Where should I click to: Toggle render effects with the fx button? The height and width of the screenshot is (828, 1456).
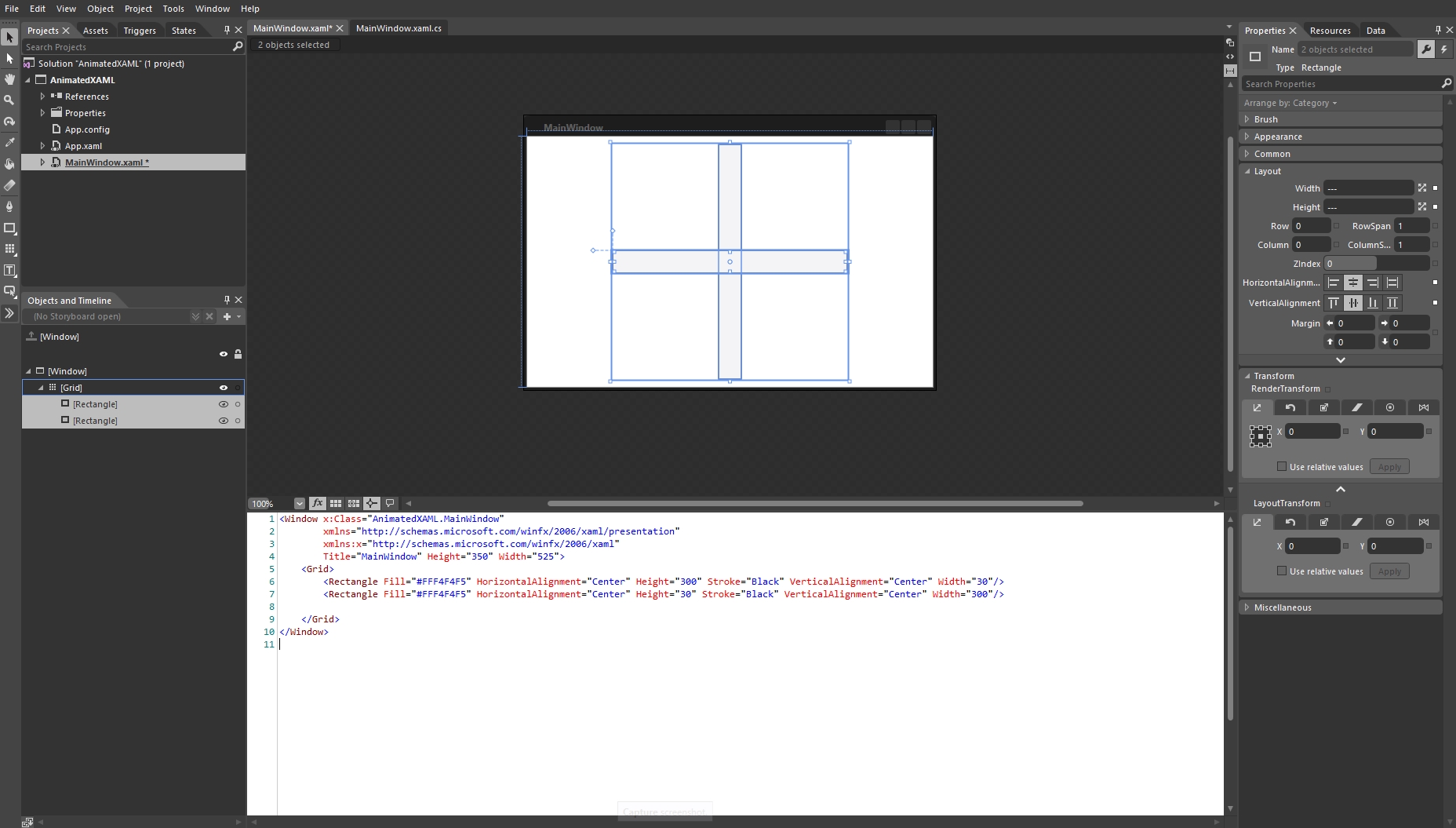(318, 503)
